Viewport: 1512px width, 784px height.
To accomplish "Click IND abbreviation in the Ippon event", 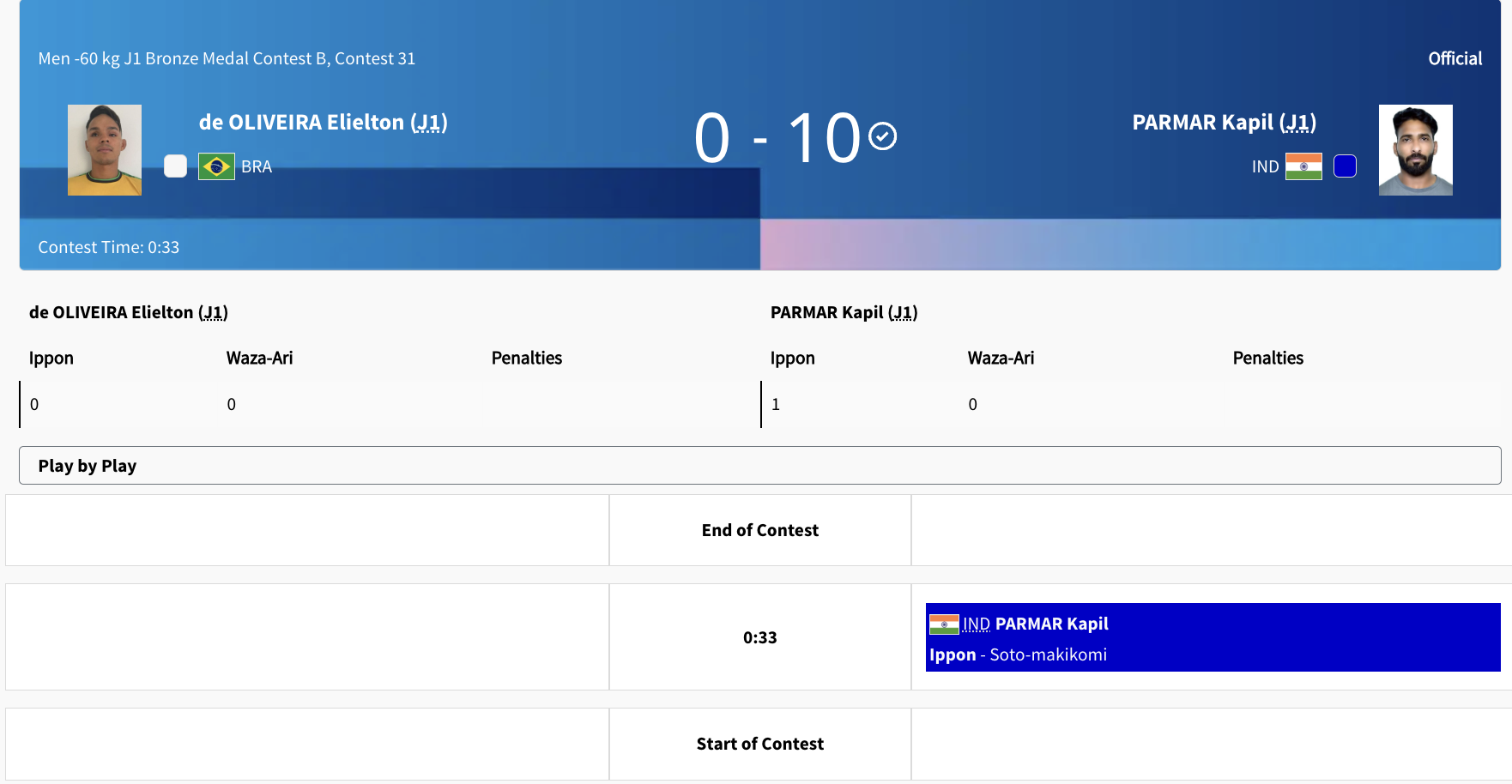I will [977, 624].
